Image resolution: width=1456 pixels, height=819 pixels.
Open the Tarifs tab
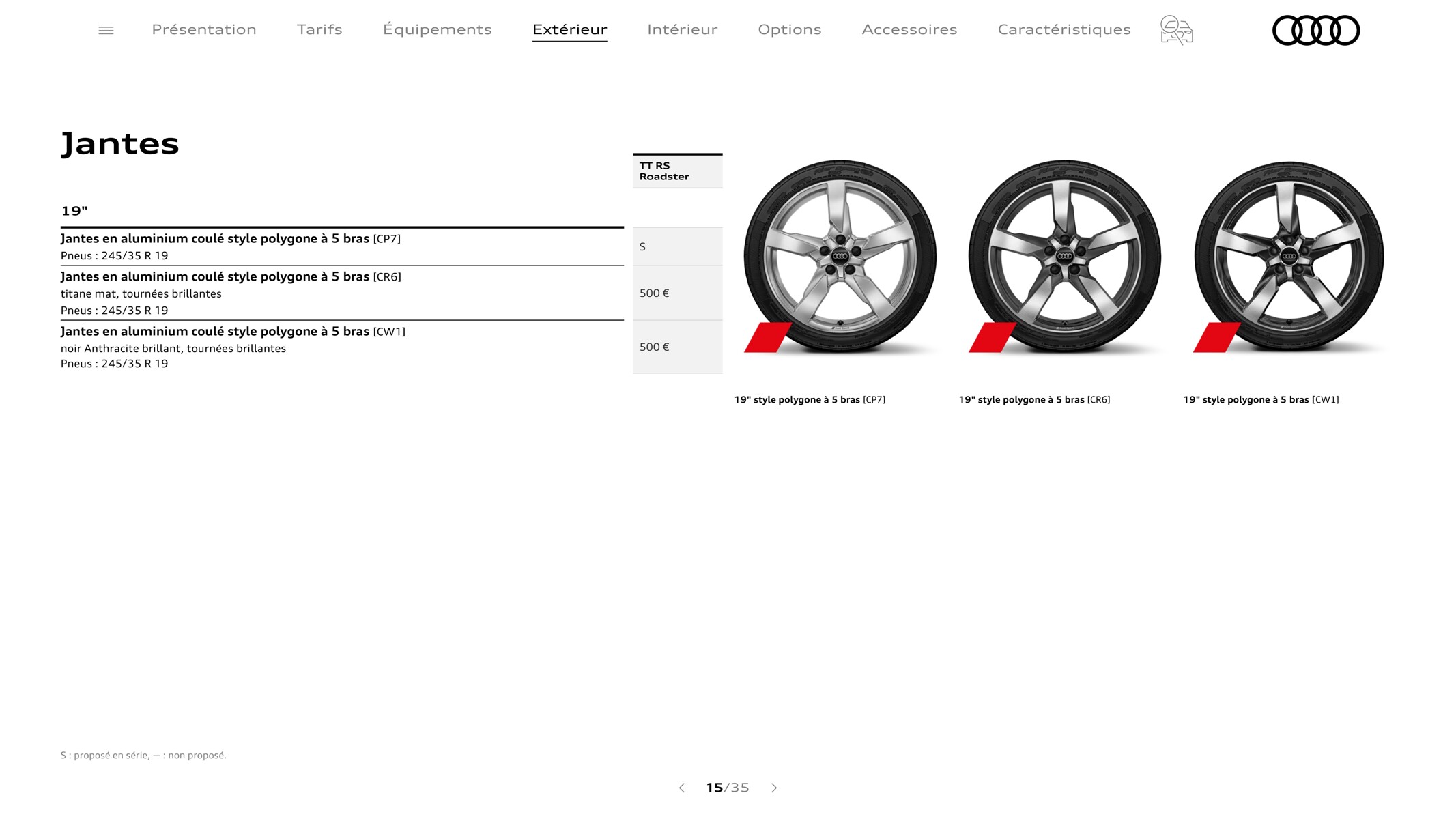[319, 29]
